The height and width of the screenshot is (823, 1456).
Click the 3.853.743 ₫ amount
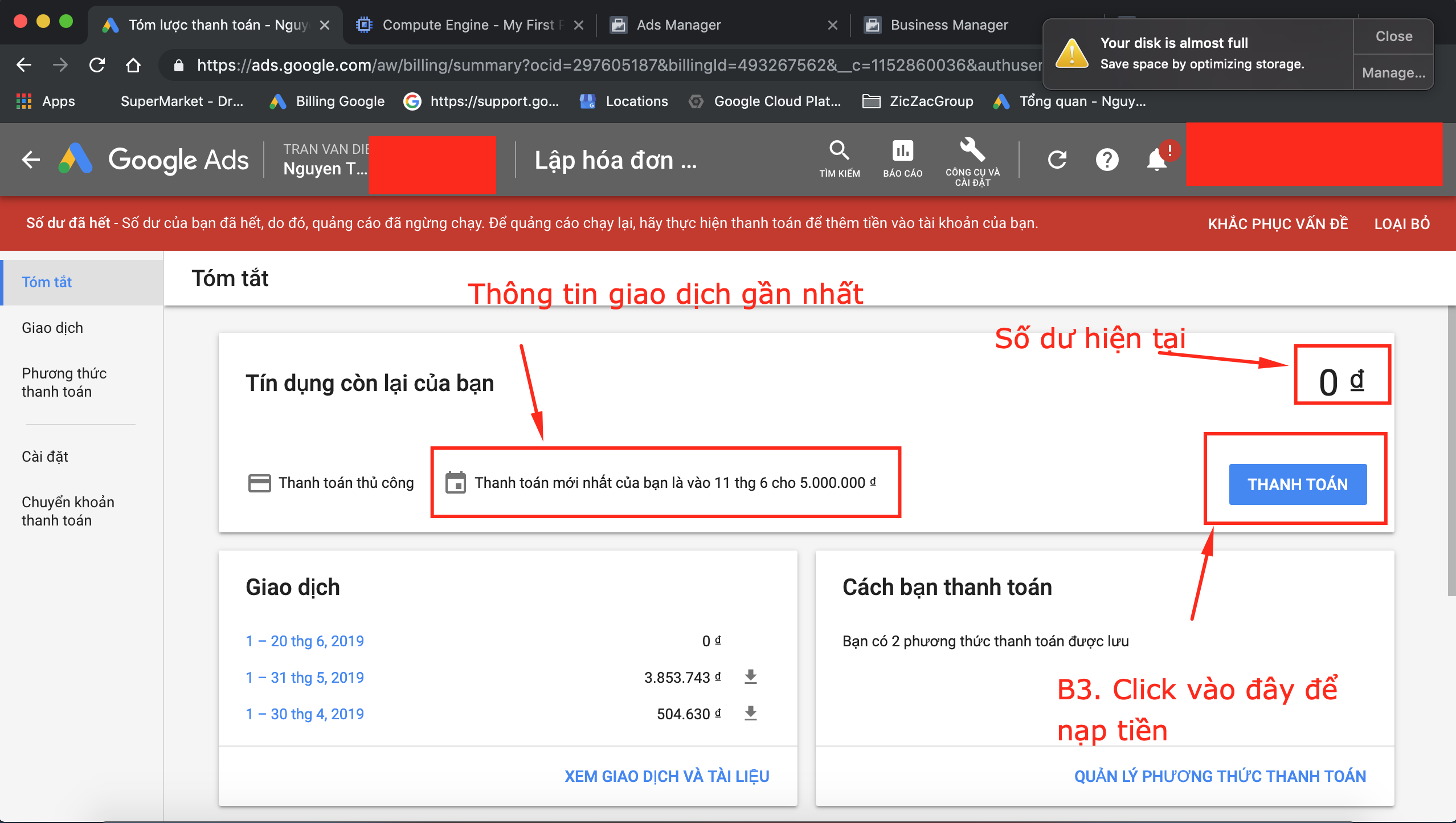(682, 678)
